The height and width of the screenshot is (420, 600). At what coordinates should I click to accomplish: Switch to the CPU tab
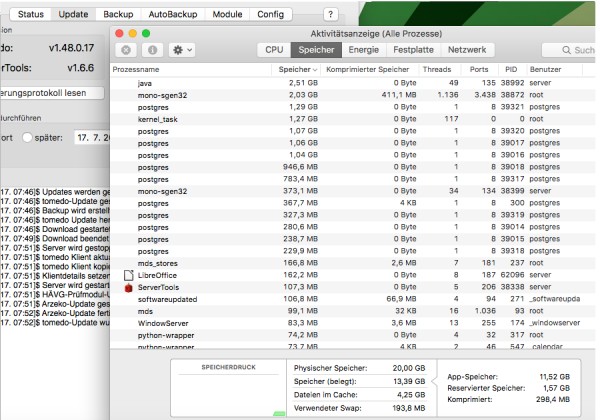274,50
